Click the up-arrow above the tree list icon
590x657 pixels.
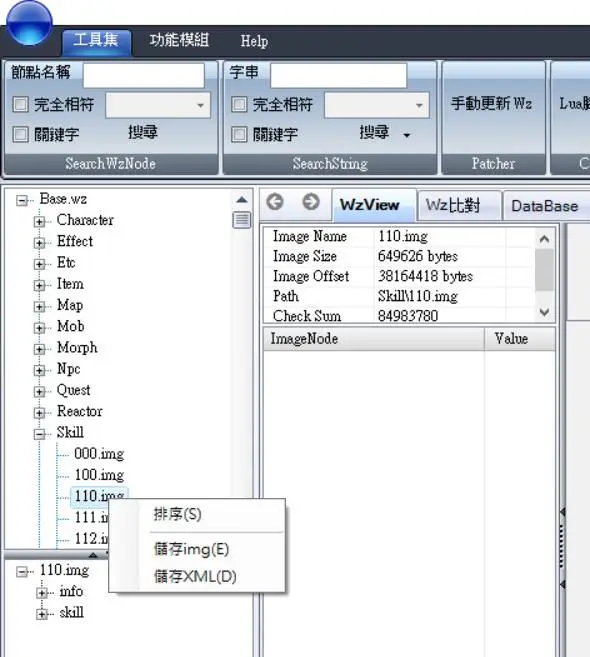[x=242, y=199]
